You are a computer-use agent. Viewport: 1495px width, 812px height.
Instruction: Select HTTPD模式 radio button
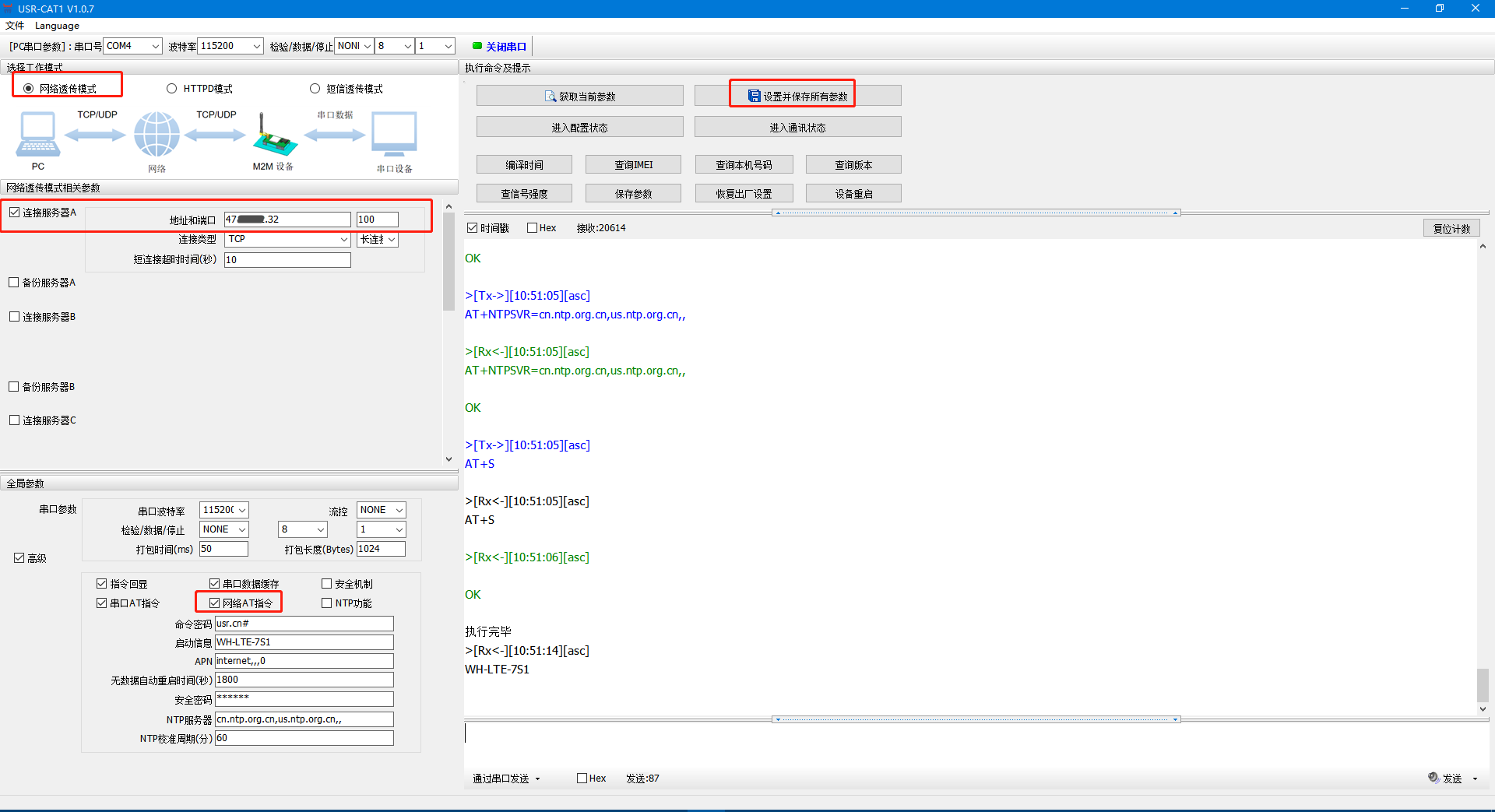coord(172,89)
